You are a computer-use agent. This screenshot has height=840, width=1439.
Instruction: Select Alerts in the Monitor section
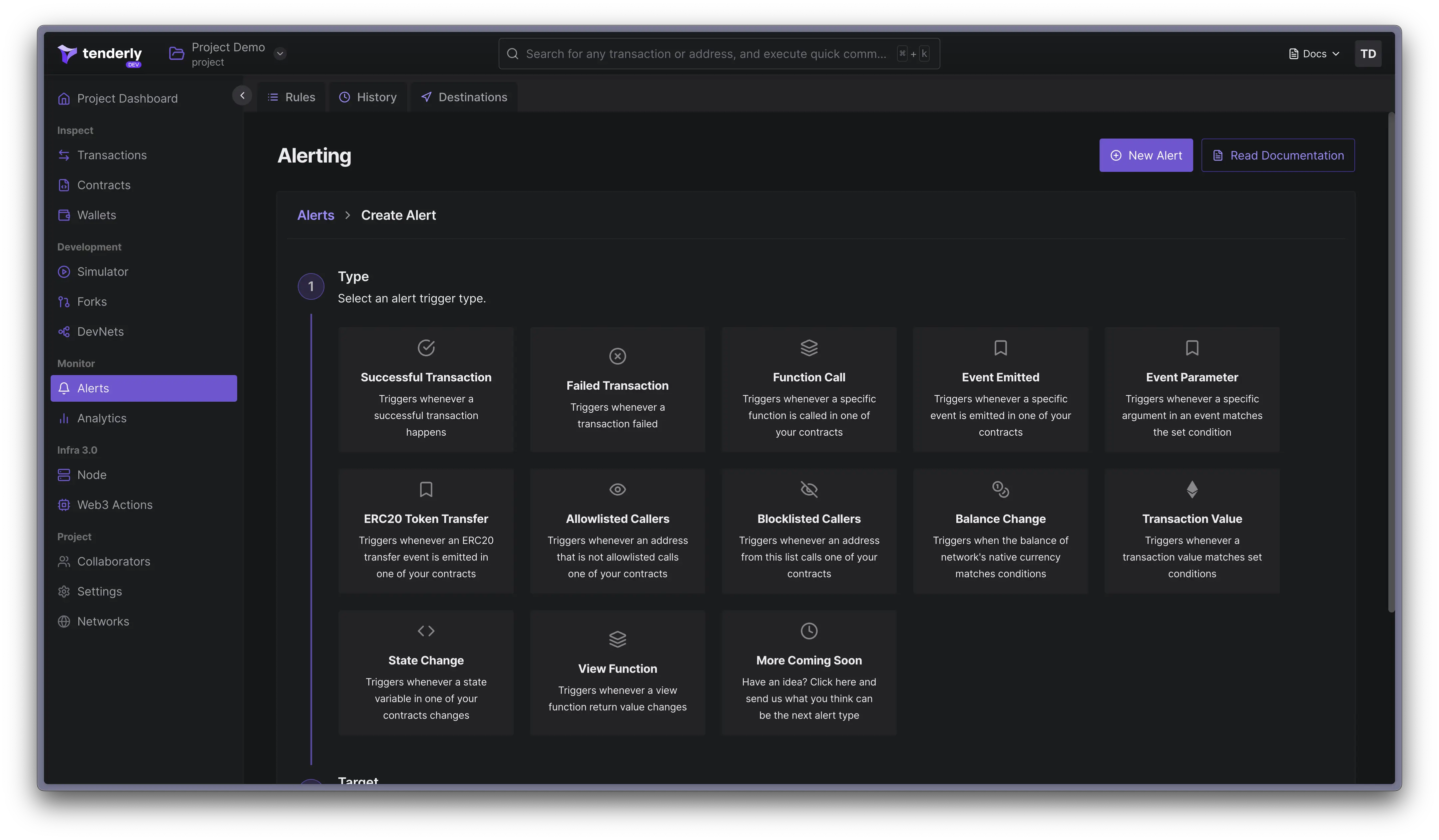(x=143, y=388)
